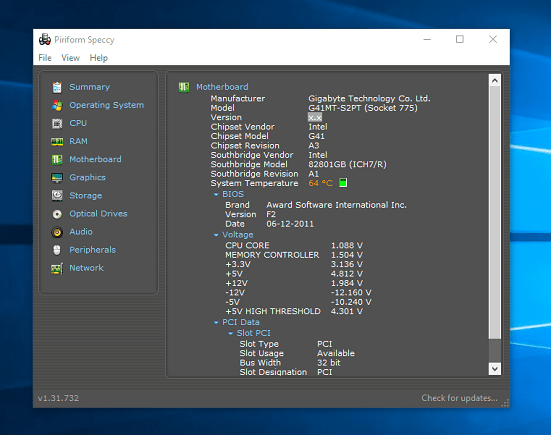Viewport: 551px width, 435px height.
Task: Click the BIOS brand Award Software International Inc.
Action: point(336,205)
